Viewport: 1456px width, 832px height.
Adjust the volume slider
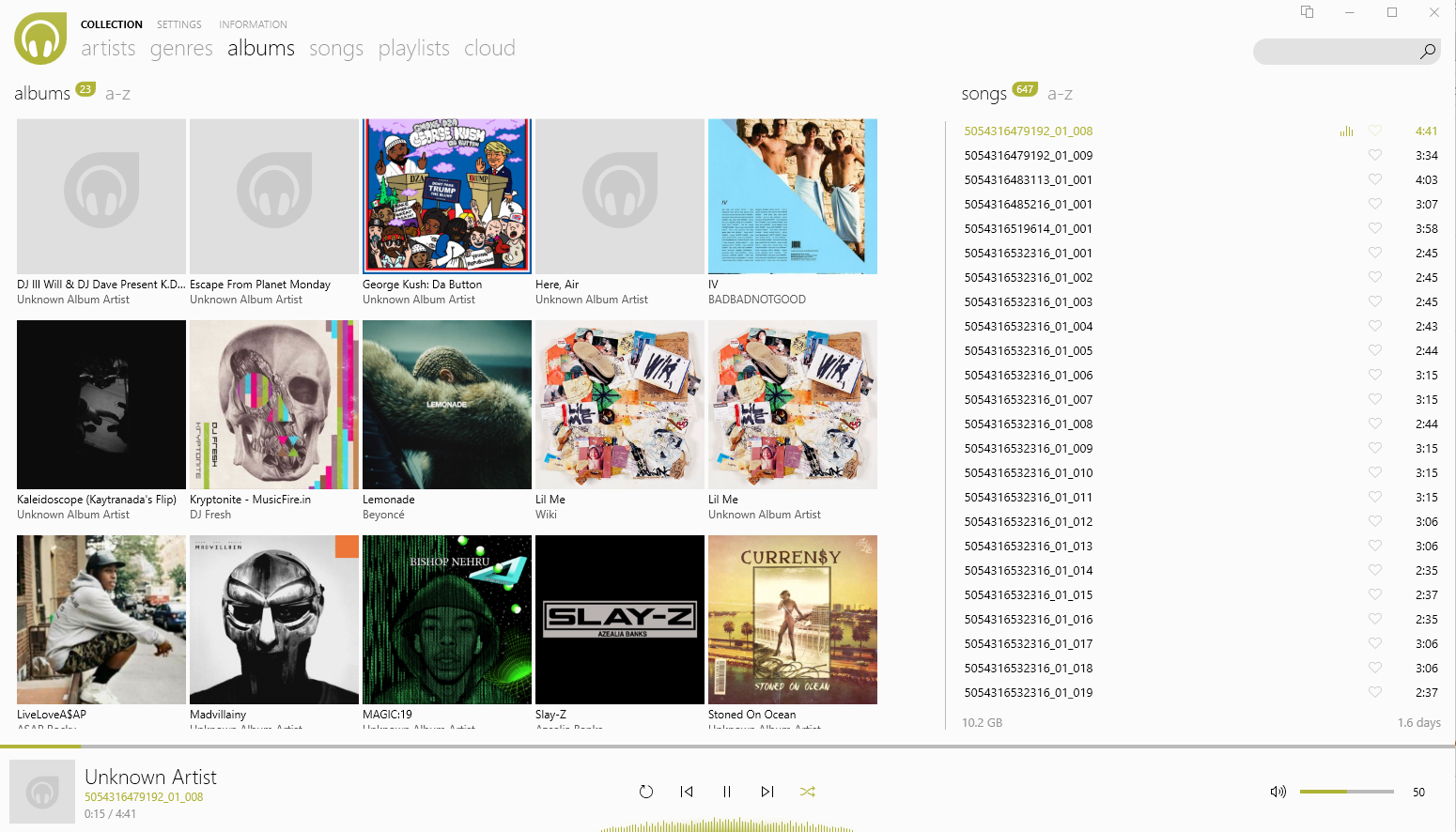(1346, 792)
